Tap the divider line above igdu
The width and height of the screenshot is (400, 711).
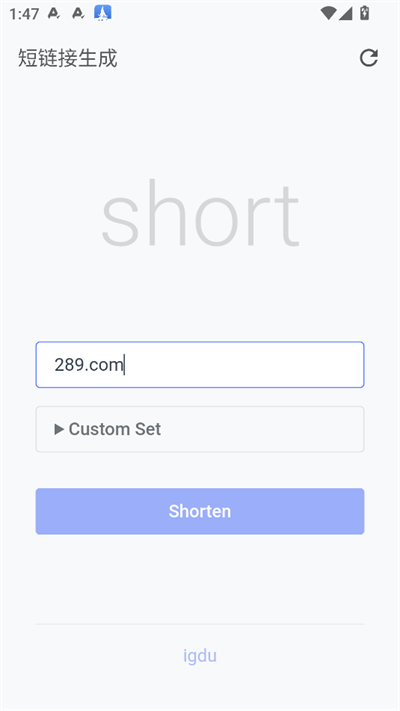[200, 624]
